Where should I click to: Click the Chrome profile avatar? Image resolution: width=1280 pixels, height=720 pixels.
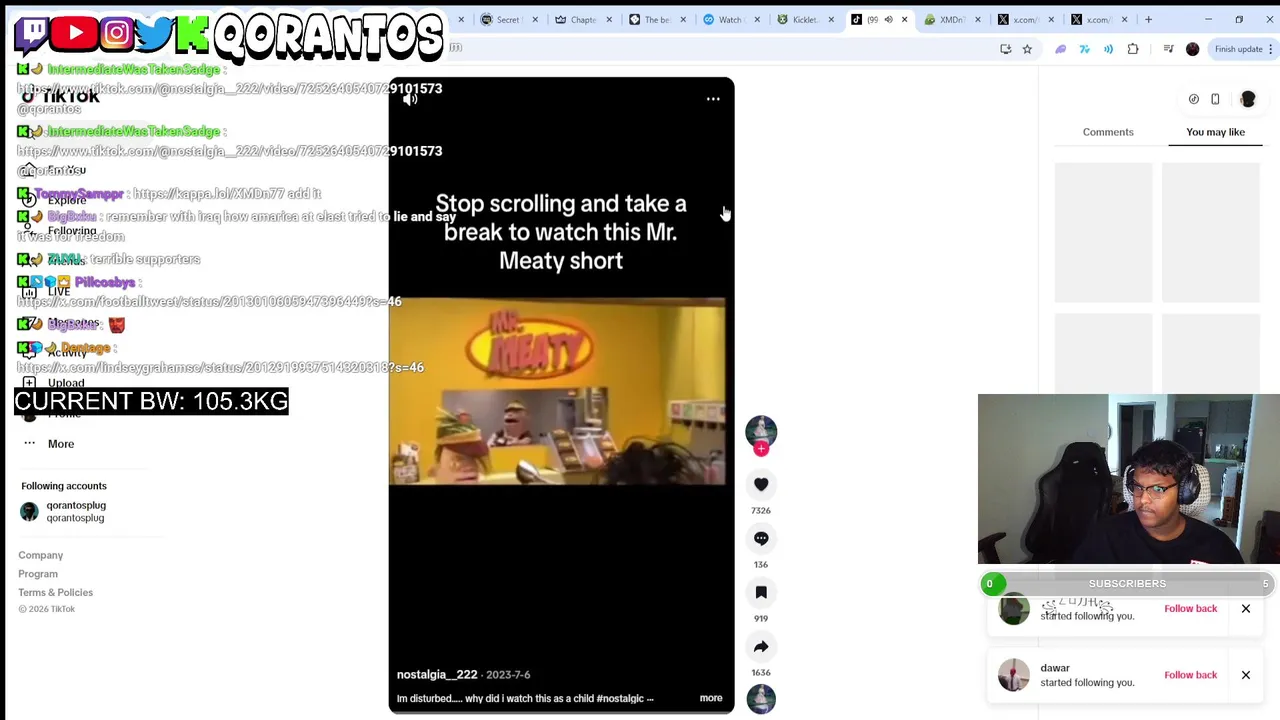pos(1192,49)
